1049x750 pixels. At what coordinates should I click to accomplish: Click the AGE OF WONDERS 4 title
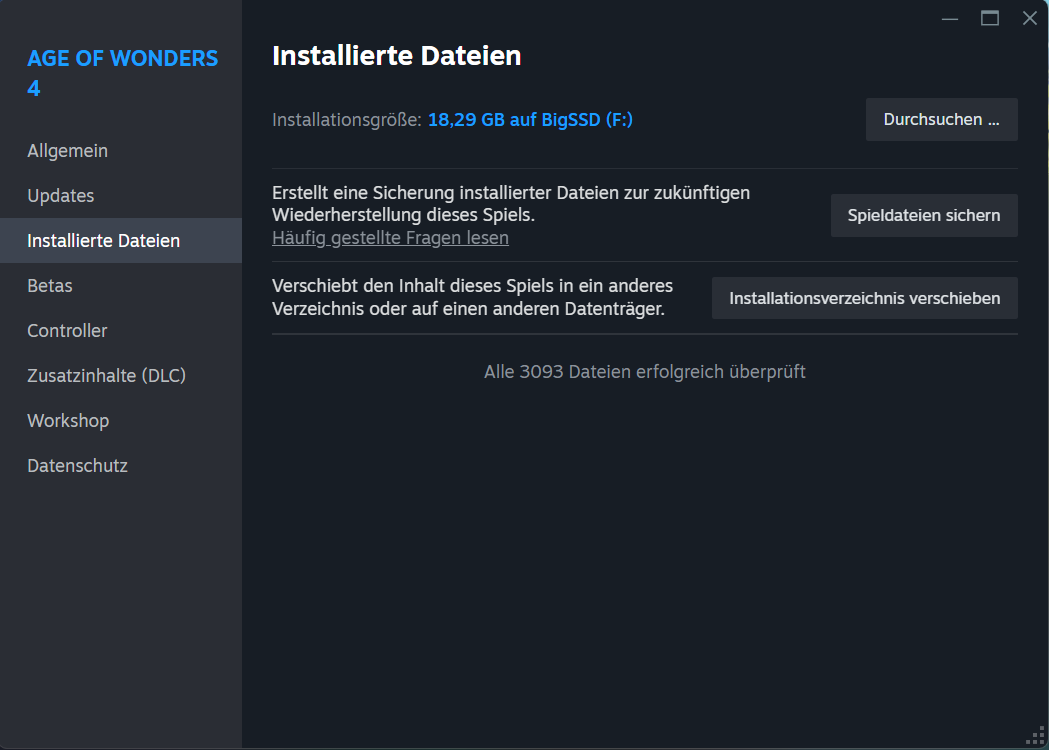click(122, 73)
